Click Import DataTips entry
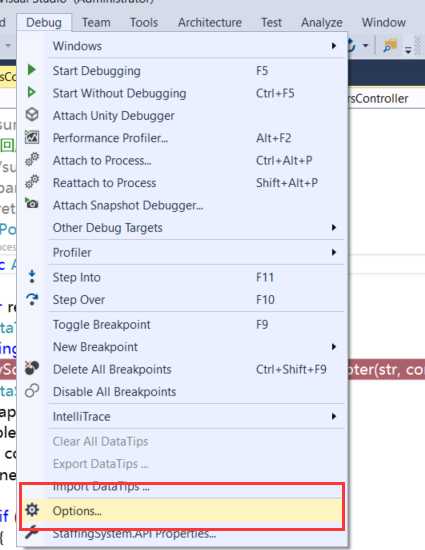Image resolution: width=425 pixels, height=550 pixels. click(196, 487)
